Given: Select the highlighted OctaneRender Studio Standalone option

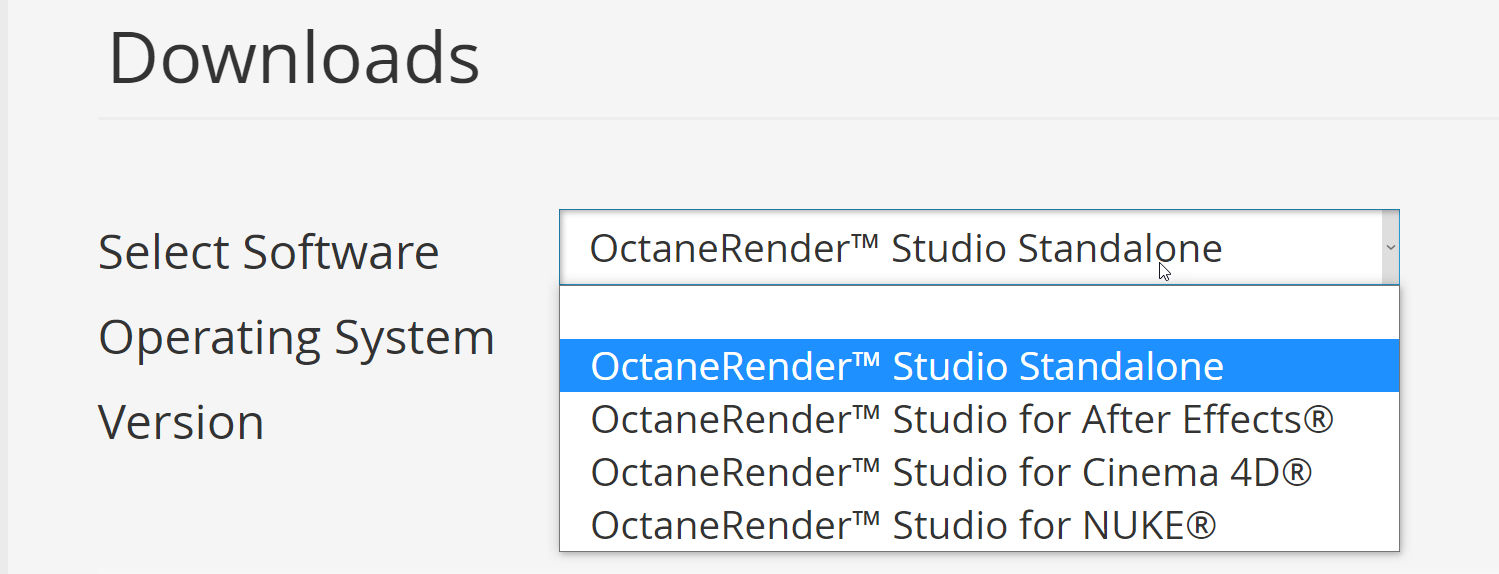Looking at the screenshot, I should click(906, 367).
